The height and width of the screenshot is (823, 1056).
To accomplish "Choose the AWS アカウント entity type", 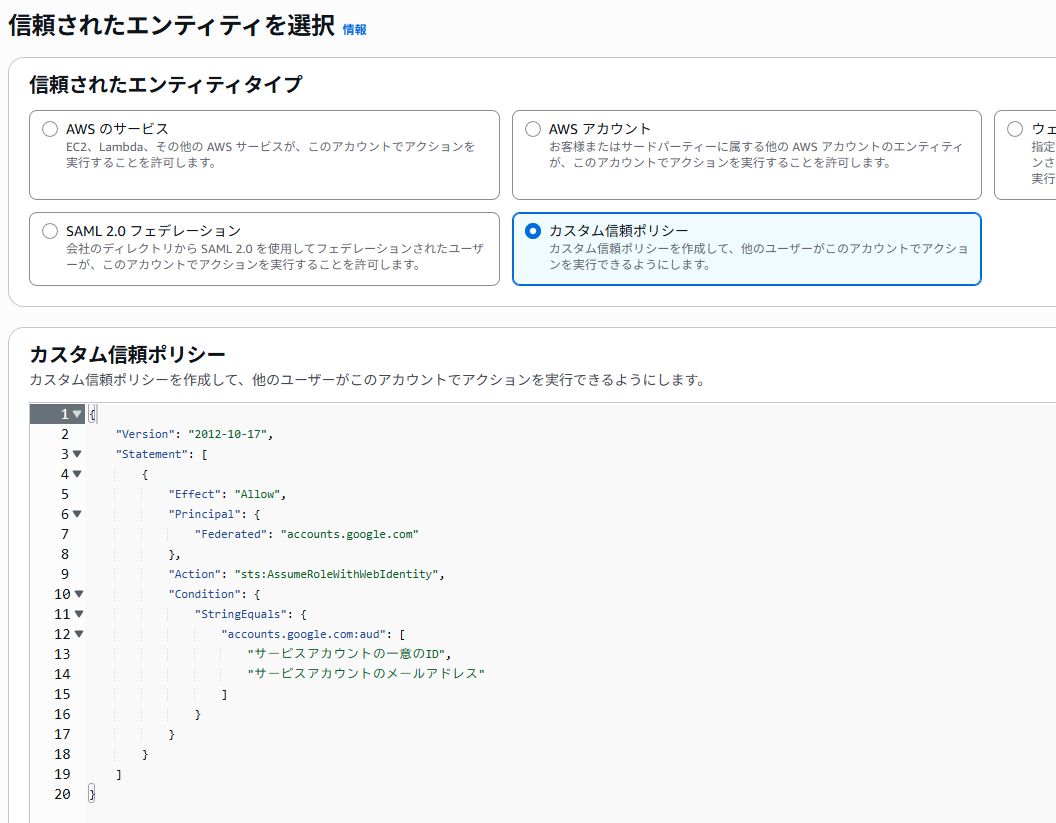I will pos(532,129).
